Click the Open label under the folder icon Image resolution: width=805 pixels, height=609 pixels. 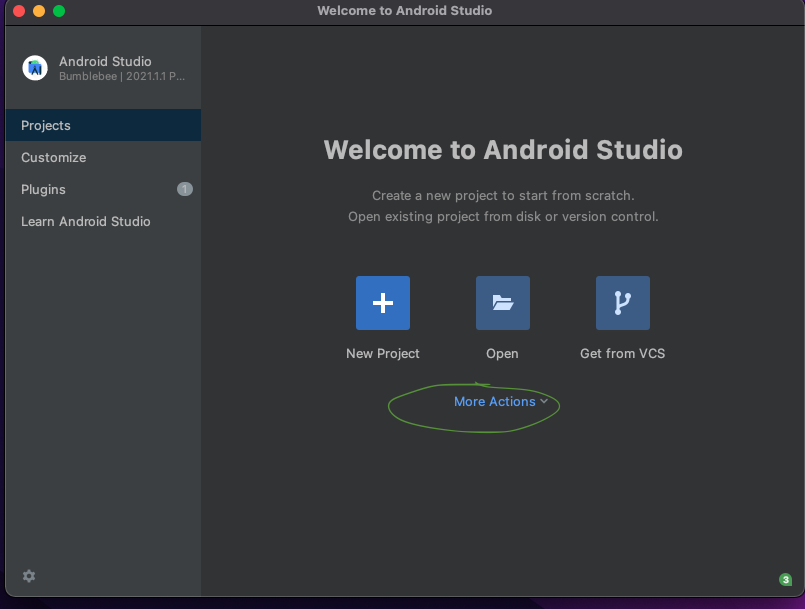coord(502,354)
